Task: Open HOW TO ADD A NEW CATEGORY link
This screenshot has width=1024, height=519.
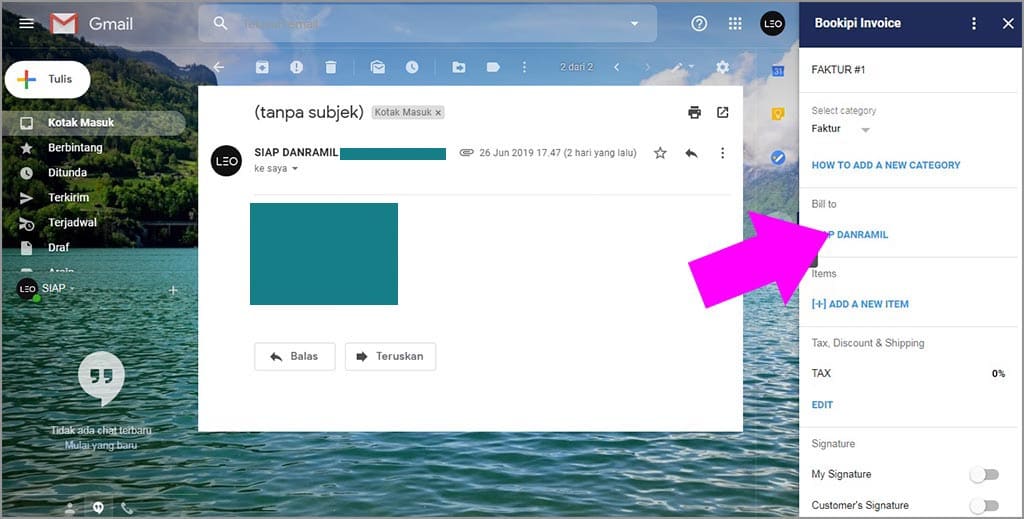Action: 886,165
